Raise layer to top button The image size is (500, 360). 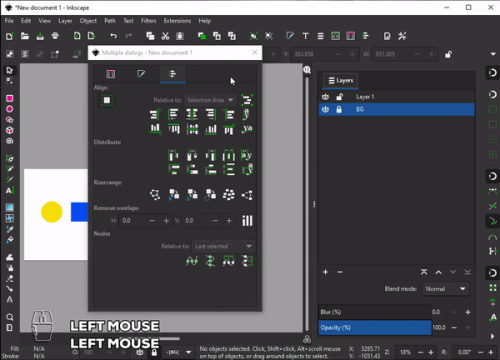[424, 272]
